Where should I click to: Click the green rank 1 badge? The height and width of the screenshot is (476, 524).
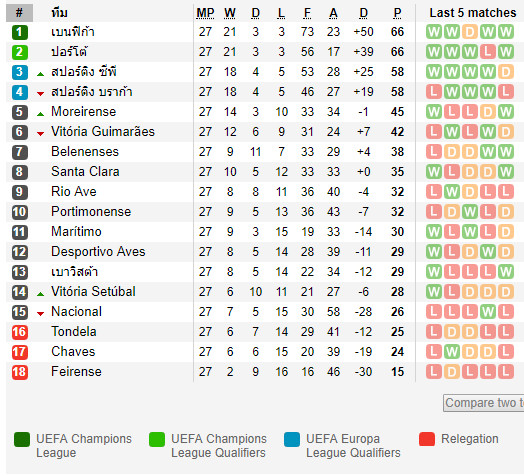[x=20, y=32]
